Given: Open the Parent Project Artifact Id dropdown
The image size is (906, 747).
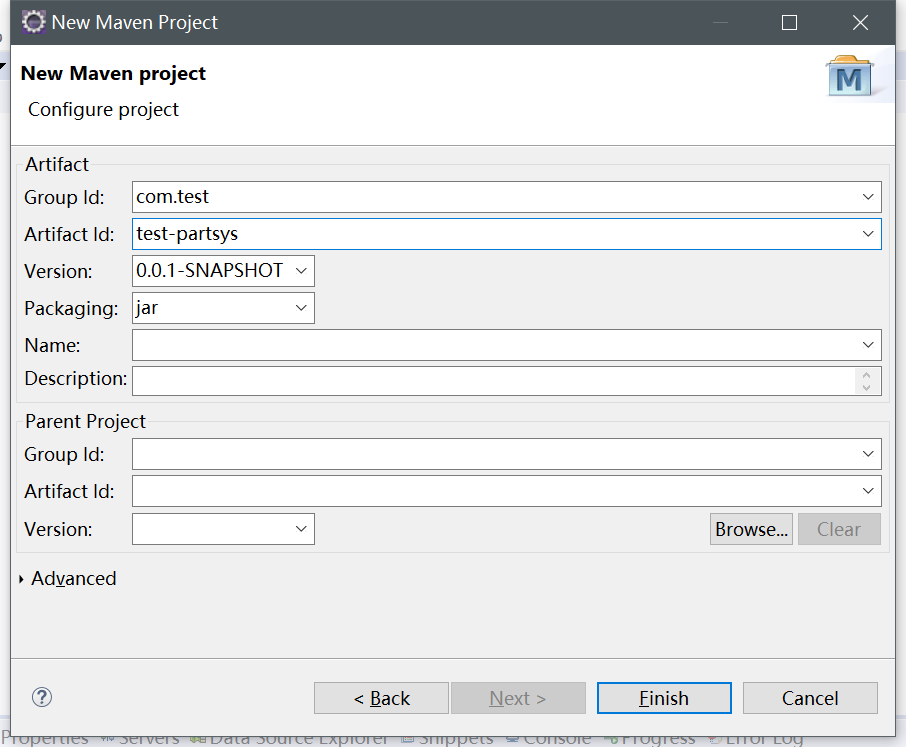Looking at the screenshot, I should point(867,491).
